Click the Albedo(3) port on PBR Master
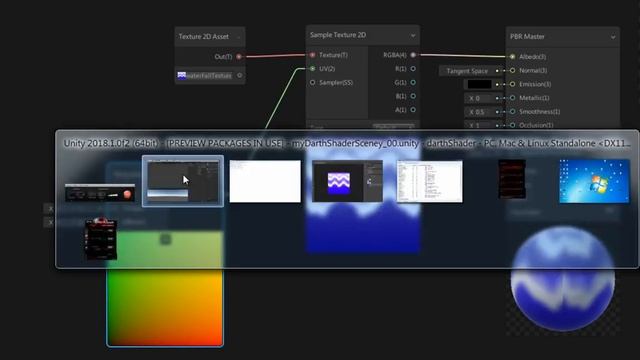Image resolution: width=640 pixels, height=360 pixels. pyautogui.click(x=512, y=57)
